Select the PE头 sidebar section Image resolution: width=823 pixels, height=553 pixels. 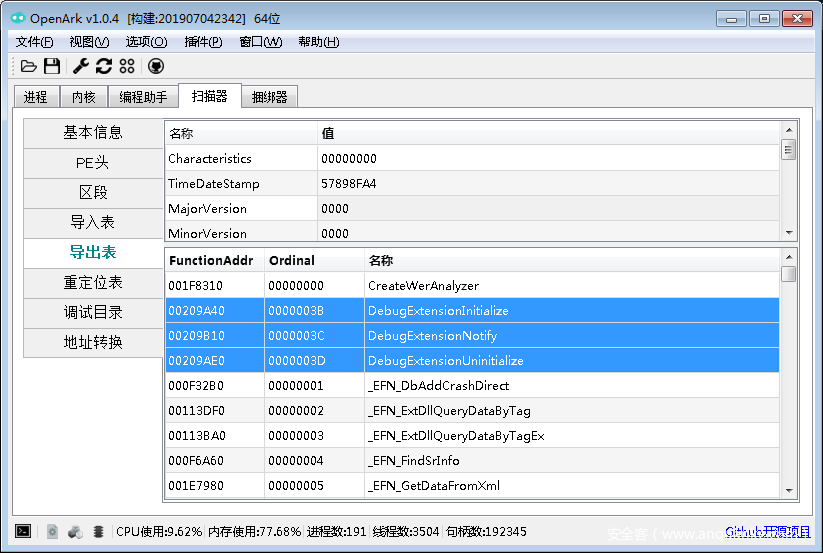pyautogui.click(x=93, y=163)
